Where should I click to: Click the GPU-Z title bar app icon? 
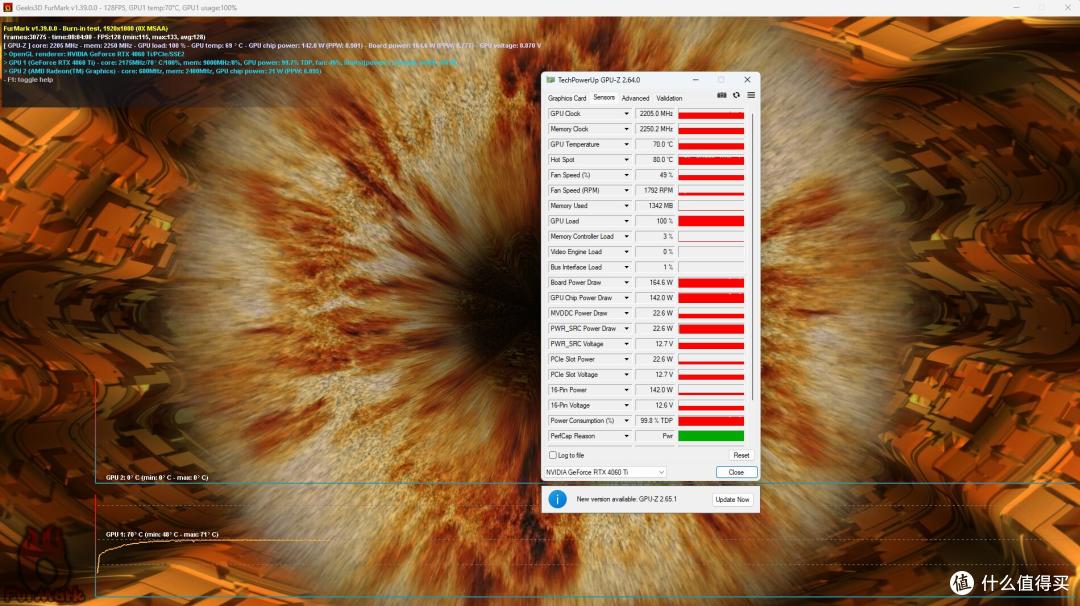coord(550,80)
